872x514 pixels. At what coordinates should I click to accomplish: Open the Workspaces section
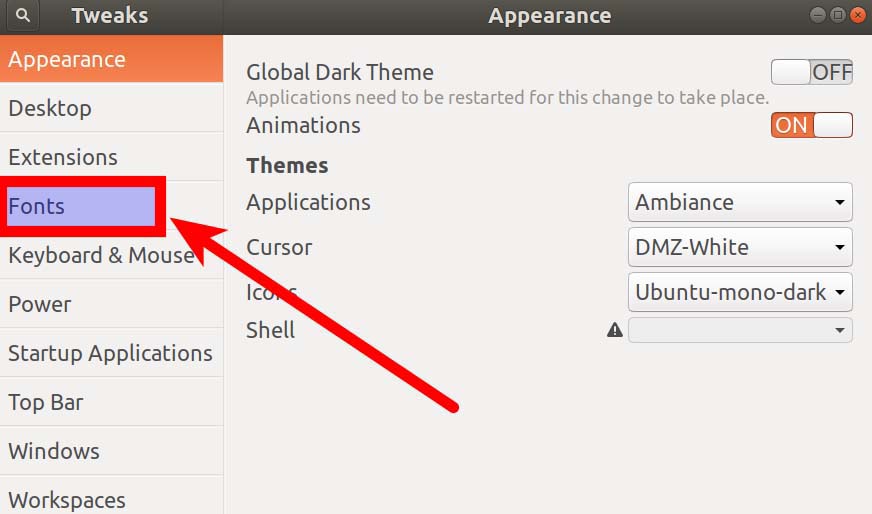pos(67,499)
